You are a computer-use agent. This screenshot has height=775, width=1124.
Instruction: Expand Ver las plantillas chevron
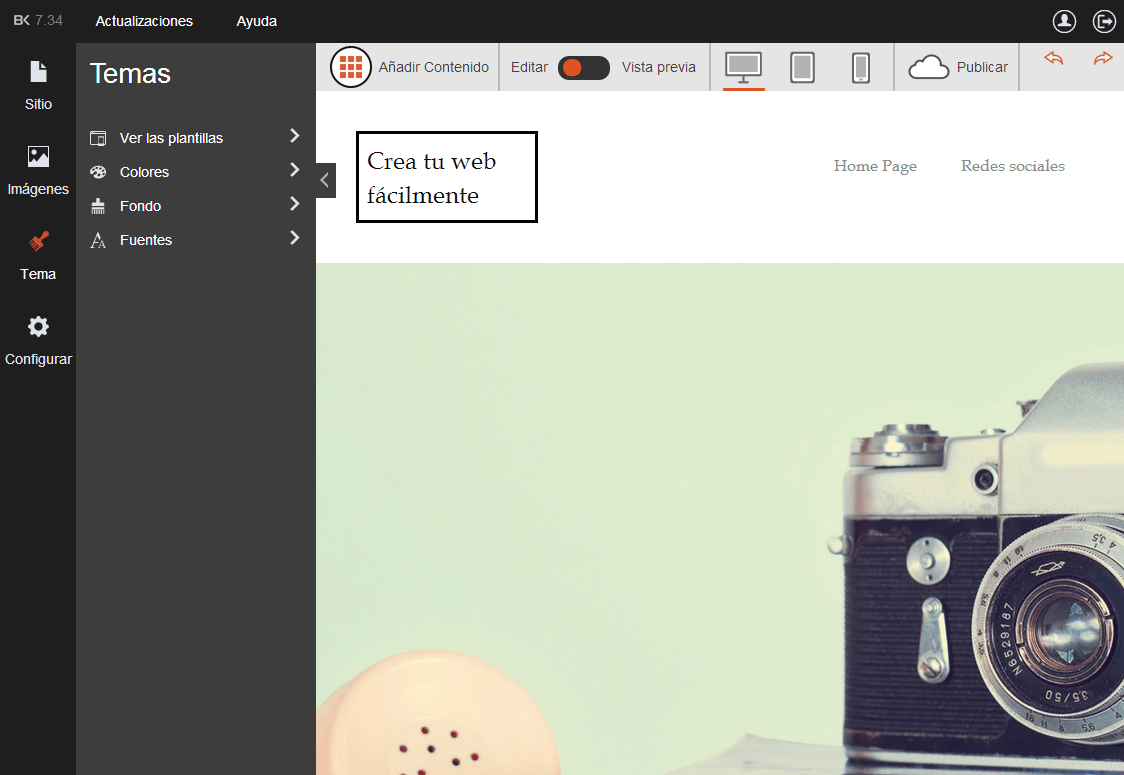pyautogui.click(x=295, y=135)
